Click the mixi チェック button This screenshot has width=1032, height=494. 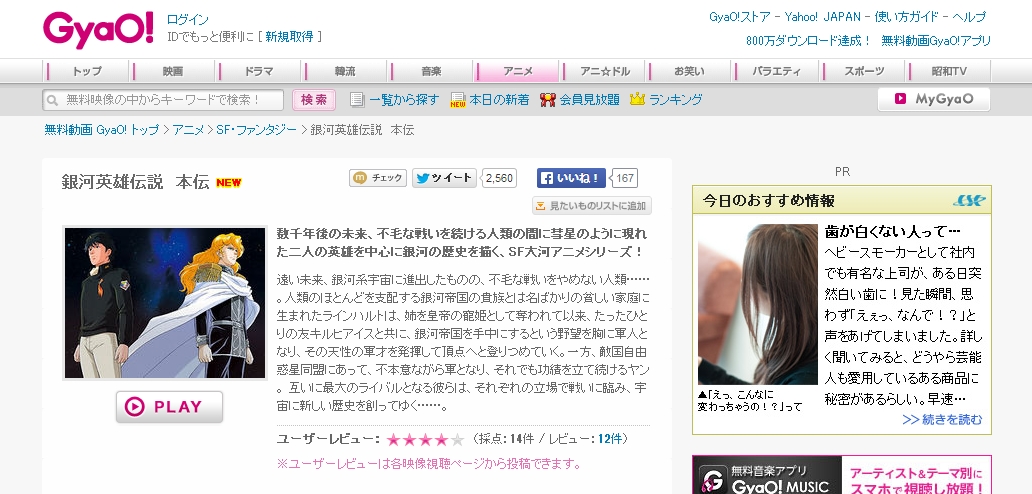[x=378, y=178]
